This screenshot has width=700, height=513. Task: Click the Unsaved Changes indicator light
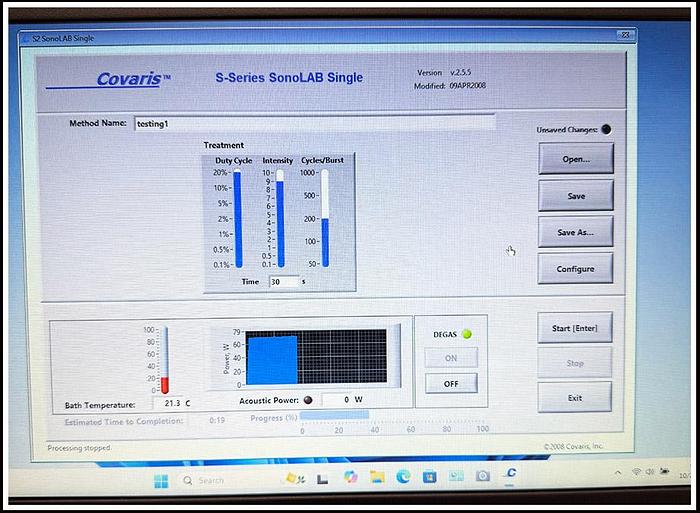click(606, 129)
